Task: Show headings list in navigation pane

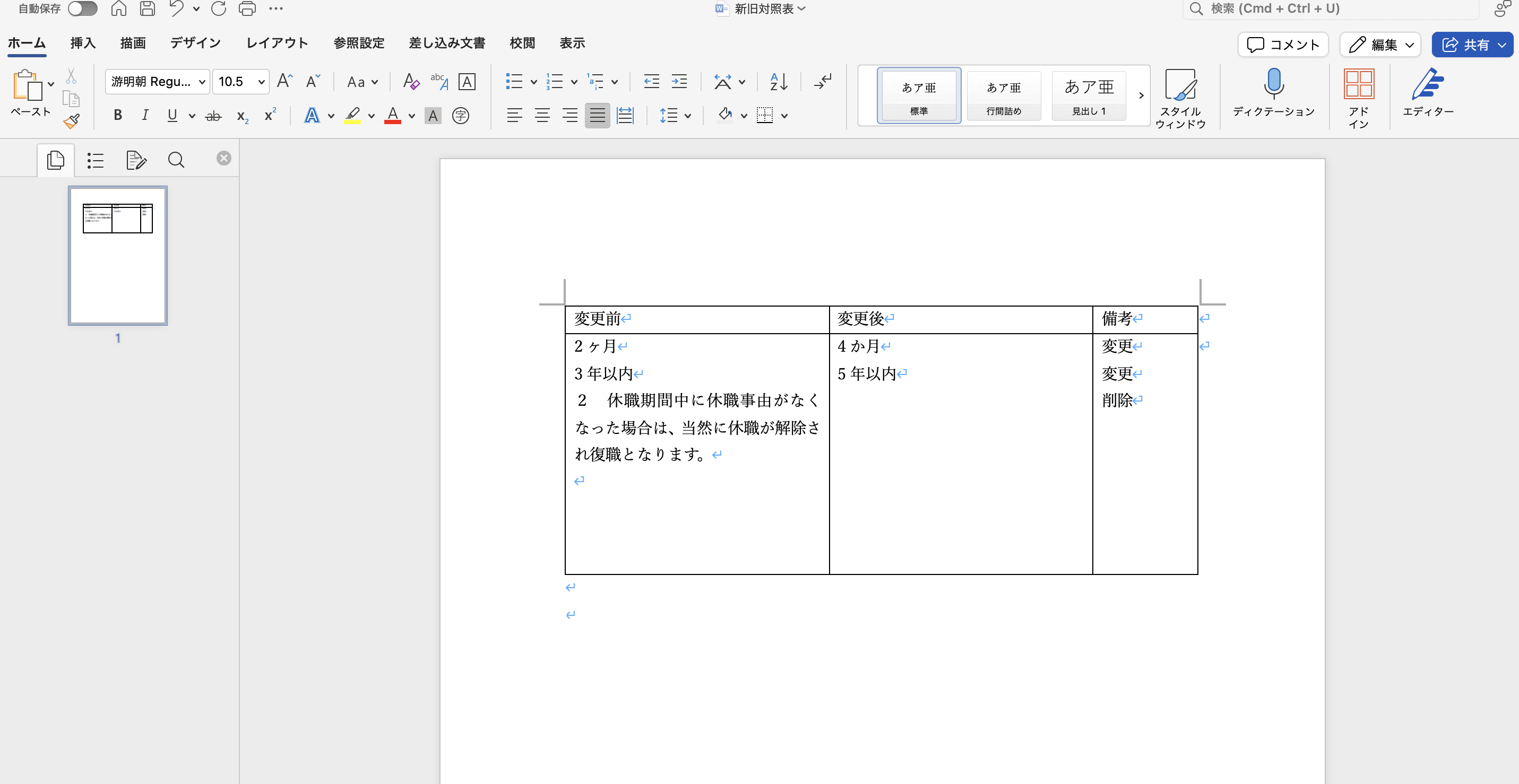Action: click(96, 160)
